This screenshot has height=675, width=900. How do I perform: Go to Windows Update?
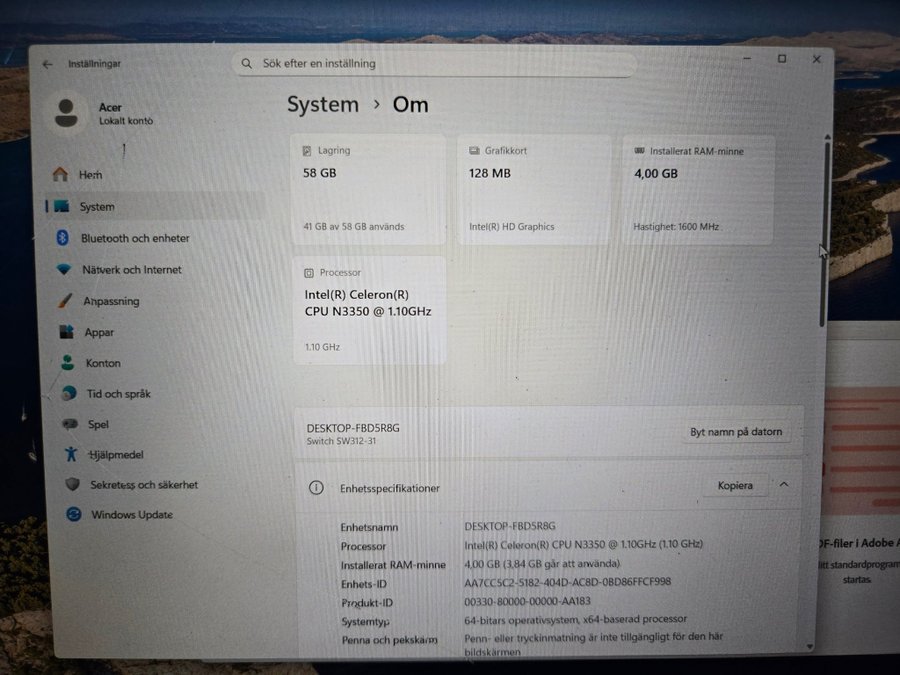(131, 515)
